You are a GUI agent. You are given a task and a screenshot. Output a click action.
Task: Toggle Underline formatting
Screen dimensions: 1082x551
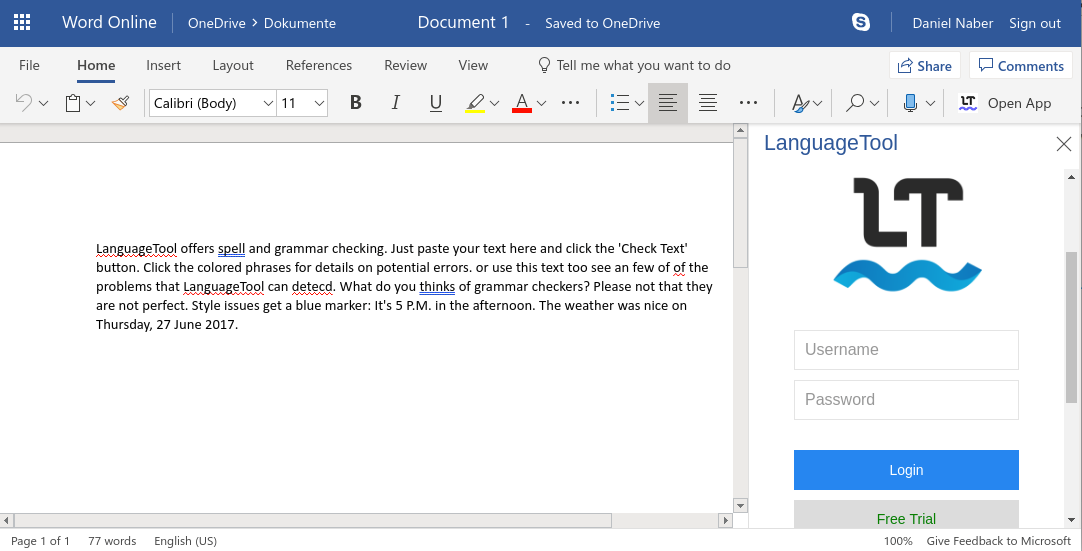tap(435, 103)
